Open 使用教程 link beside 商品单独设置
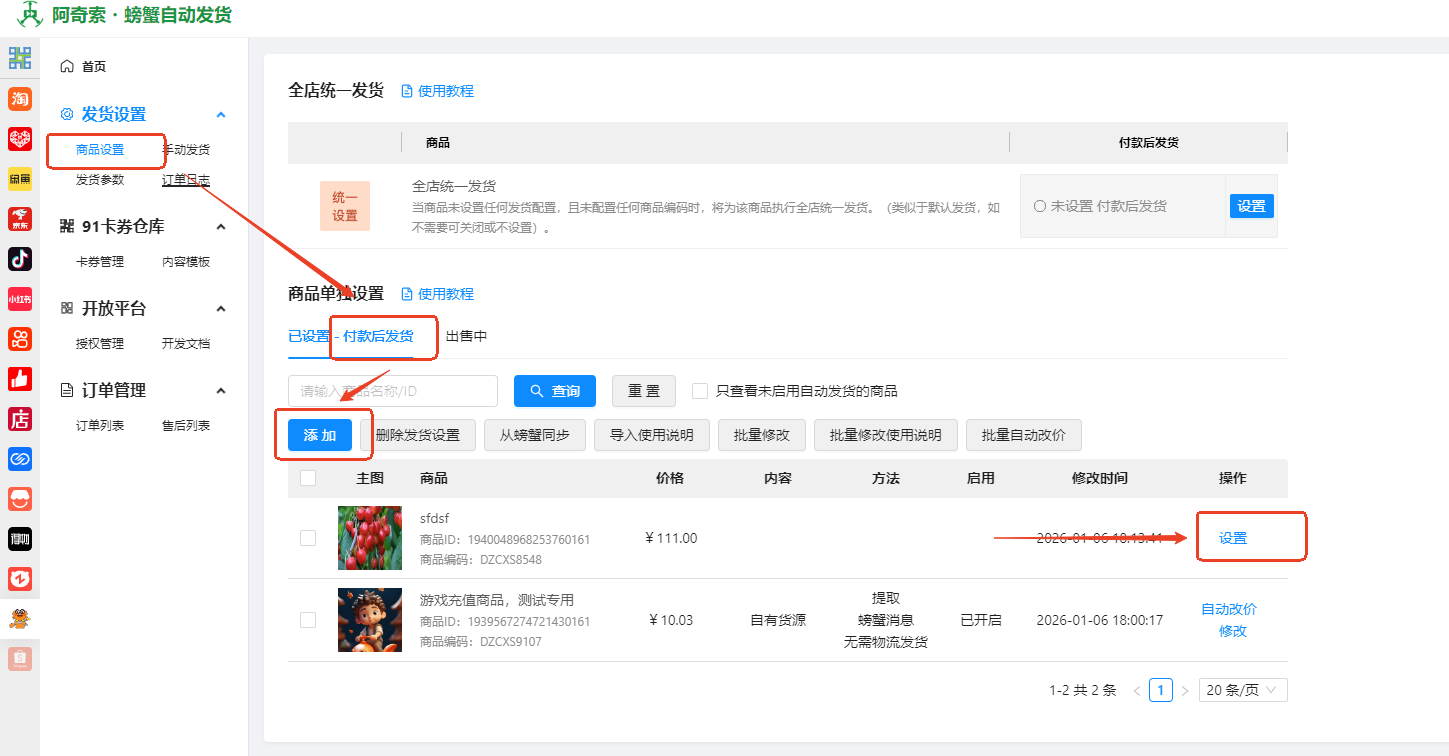Image resolution: width=1449 pixels, height=756 pixels. tap(438, 294)
